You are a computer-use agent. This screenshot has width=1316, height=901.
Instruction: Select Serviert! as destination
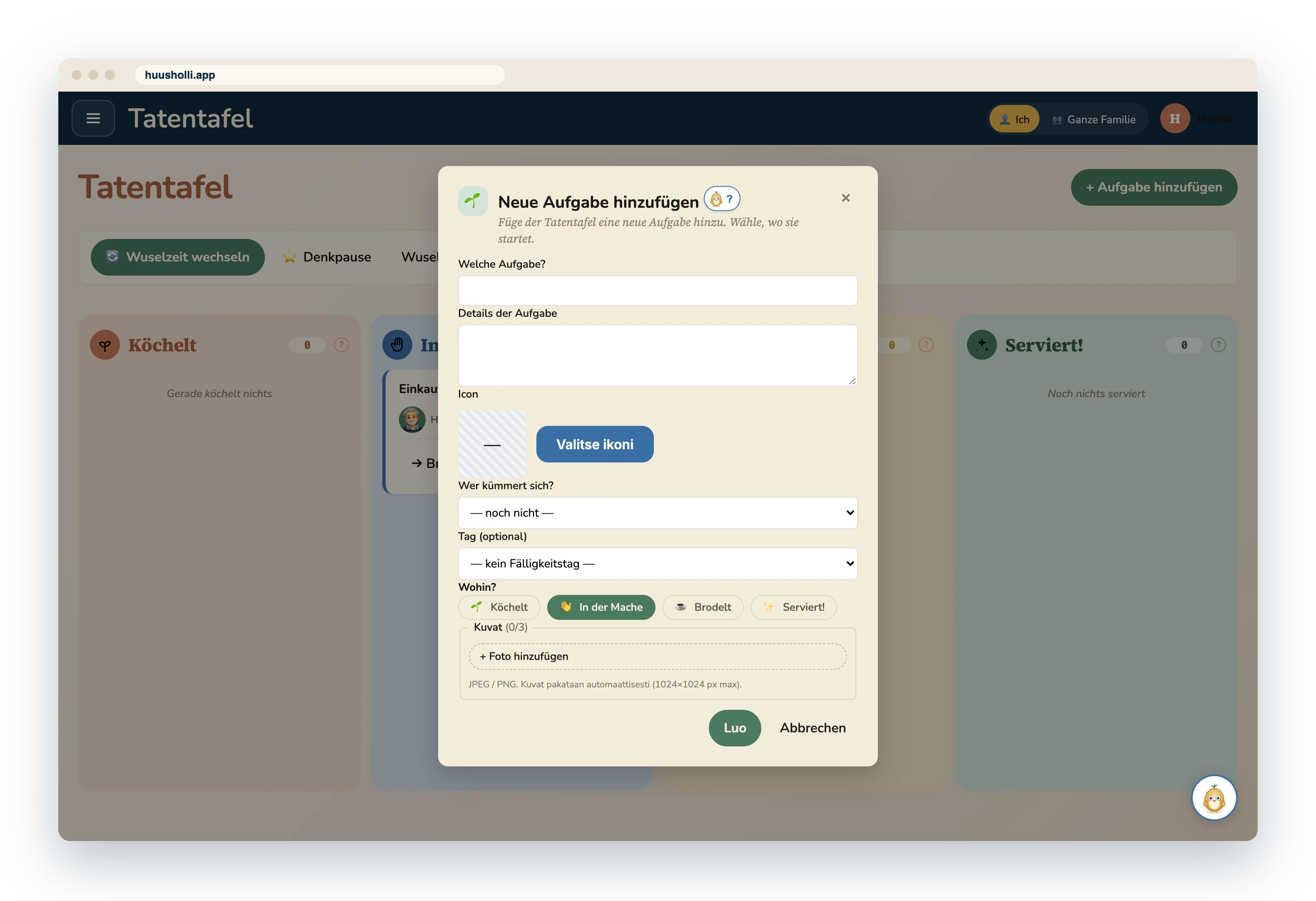pyautogui.click(x=793, y=607)
